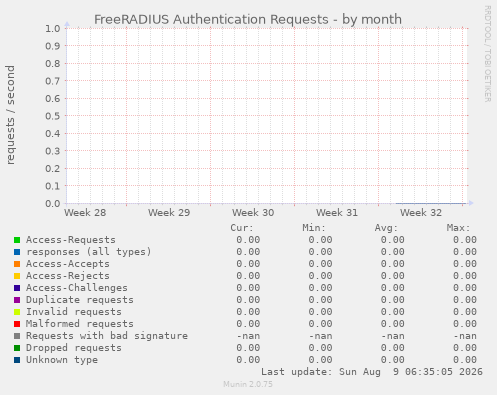Viewport: 497px width, 395px height.
Task: Click the Cur -nan value for bad signature
Action: 248,336
